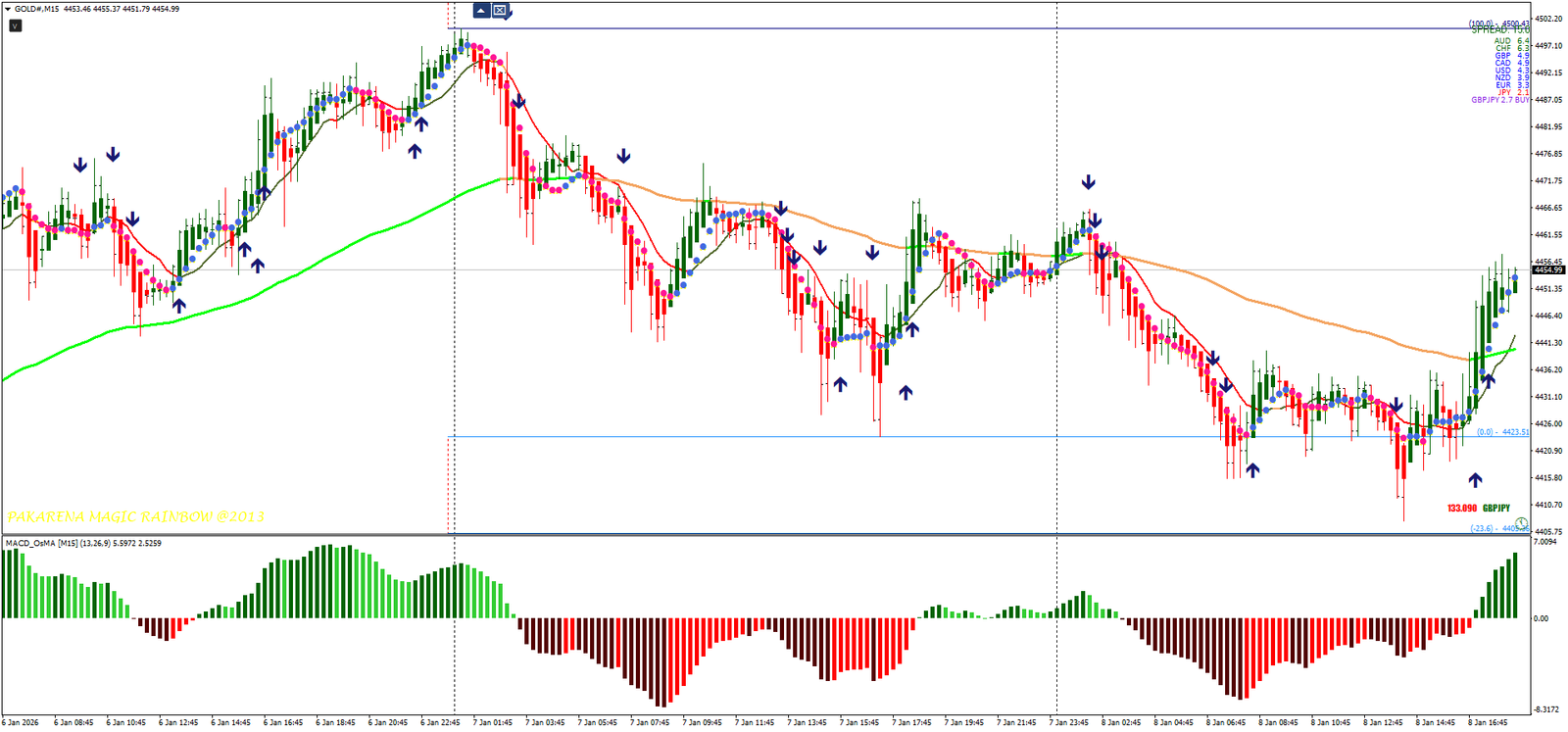Image resolution: width=1568 pixels, height=732 pixels.
Task: Click the blue up-triangle panel button
Action: [481, 11]
